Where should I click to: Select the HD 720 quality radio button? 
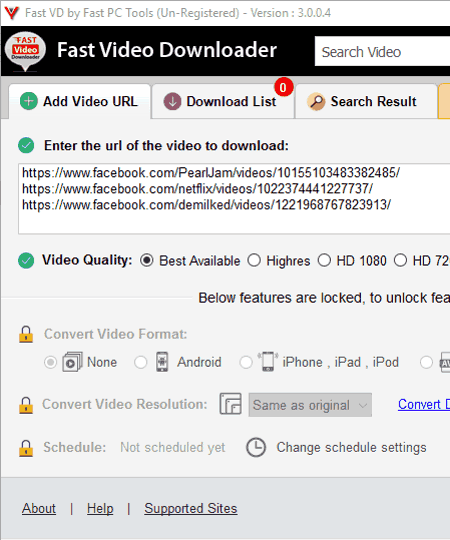(x=400, y=260)
